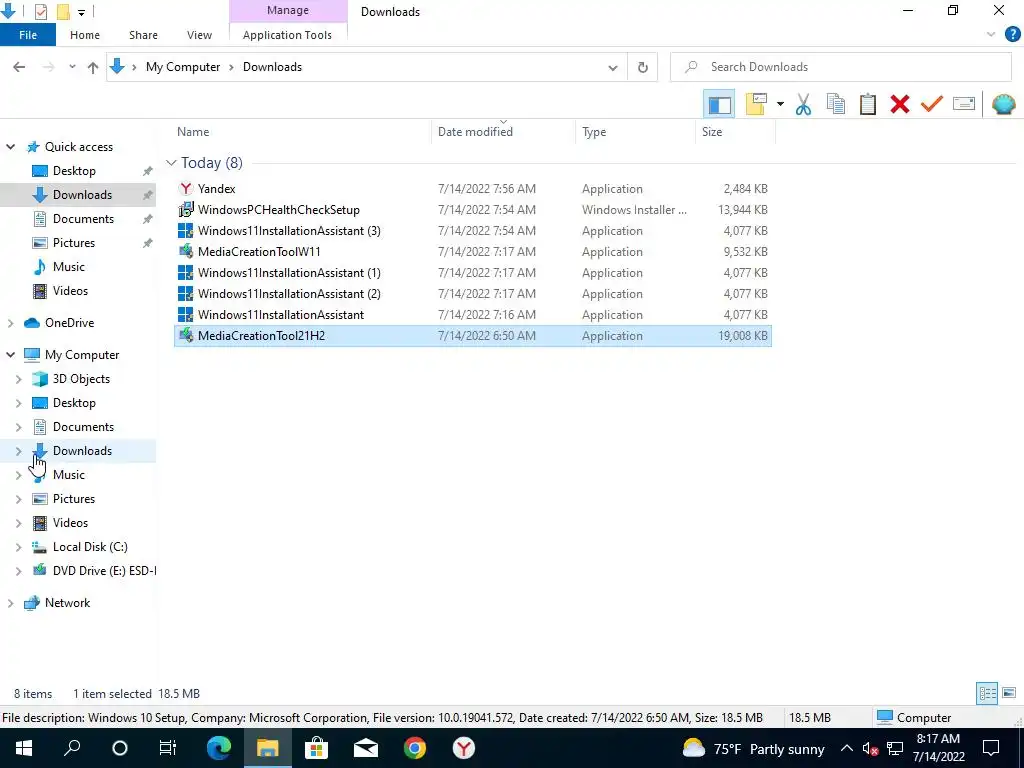Viewport: 1024px width, 768px height.
Task: Open Music under Quick access
Action: (69, 267)
